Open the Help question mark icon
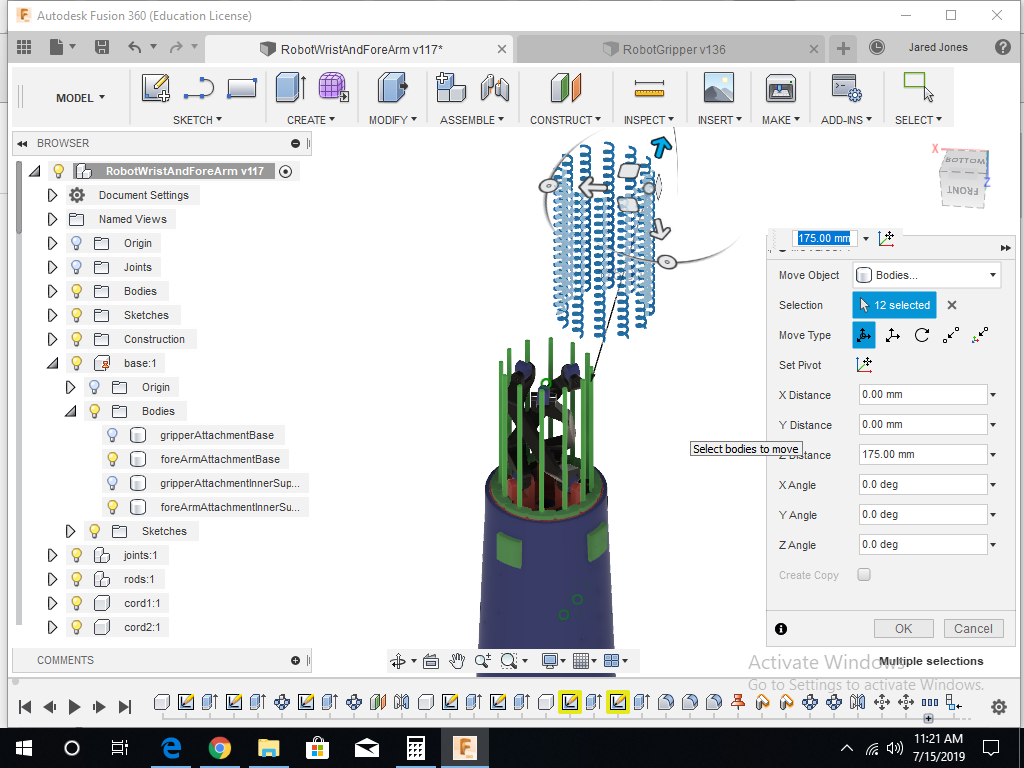This screenshot has height=768, width=1024. coord(1002,47)
